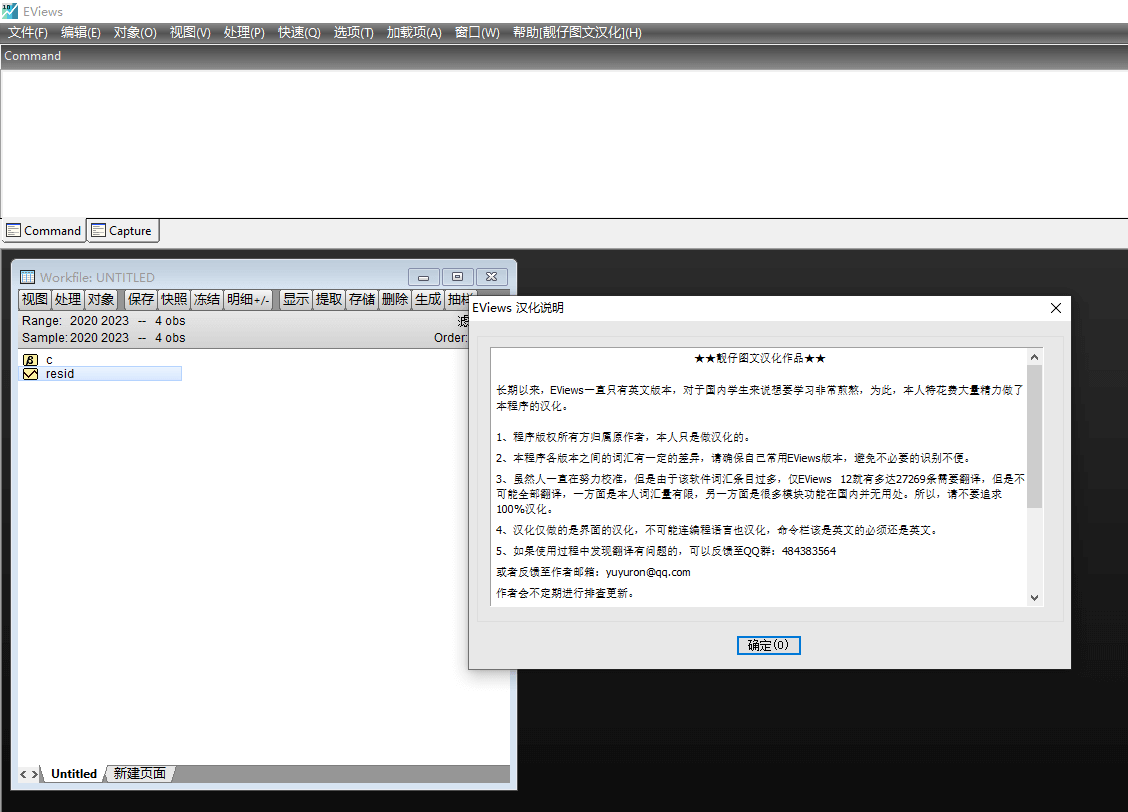Click the 4 obs value in Sample row
Viewport: 1128px width, 812px height.
tap(170, 338)
